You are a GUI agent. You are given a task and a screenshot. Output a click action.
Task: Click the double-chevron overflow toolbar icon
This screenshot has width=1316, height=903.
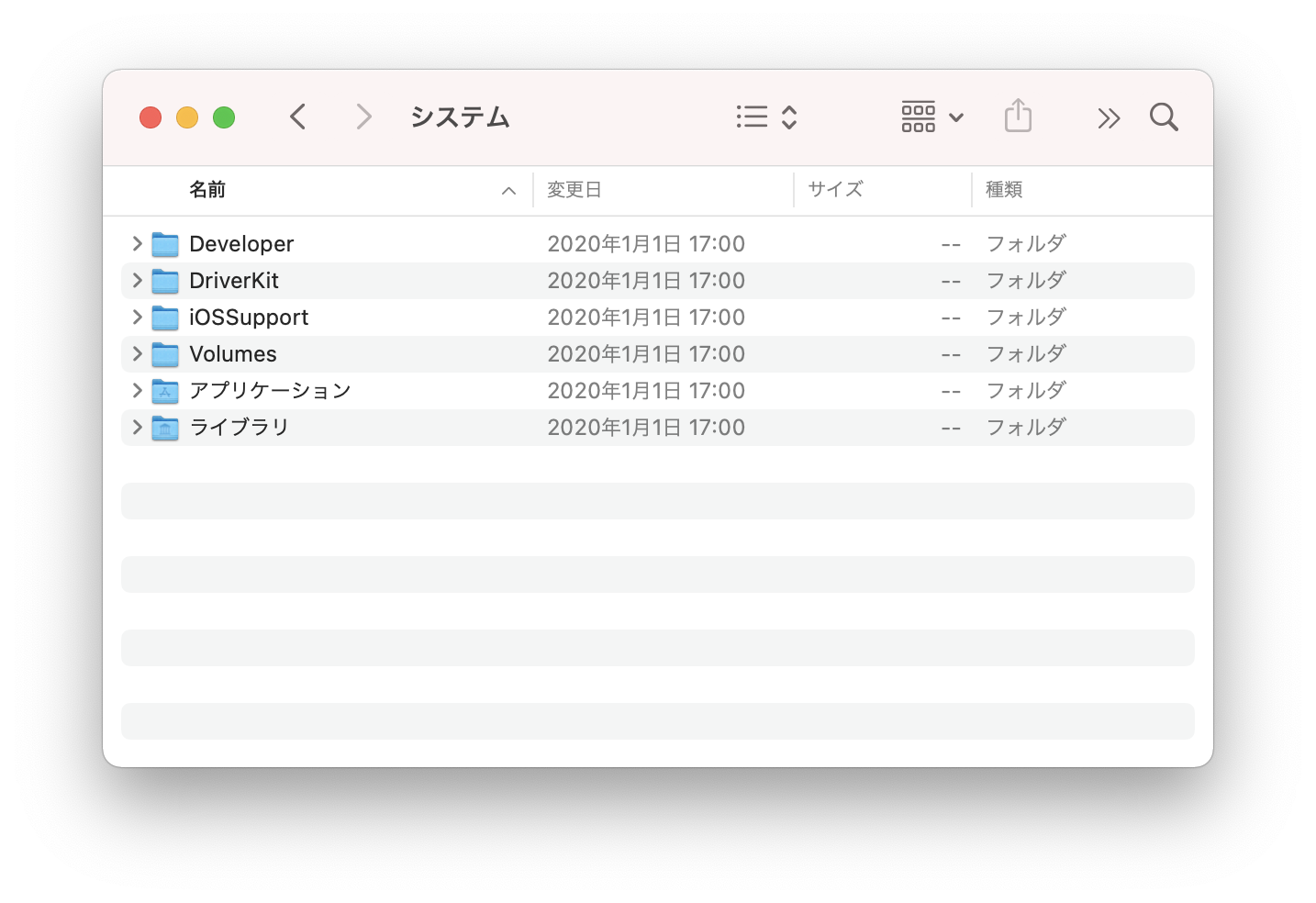pyautogui.click(x=1108, y=117)
